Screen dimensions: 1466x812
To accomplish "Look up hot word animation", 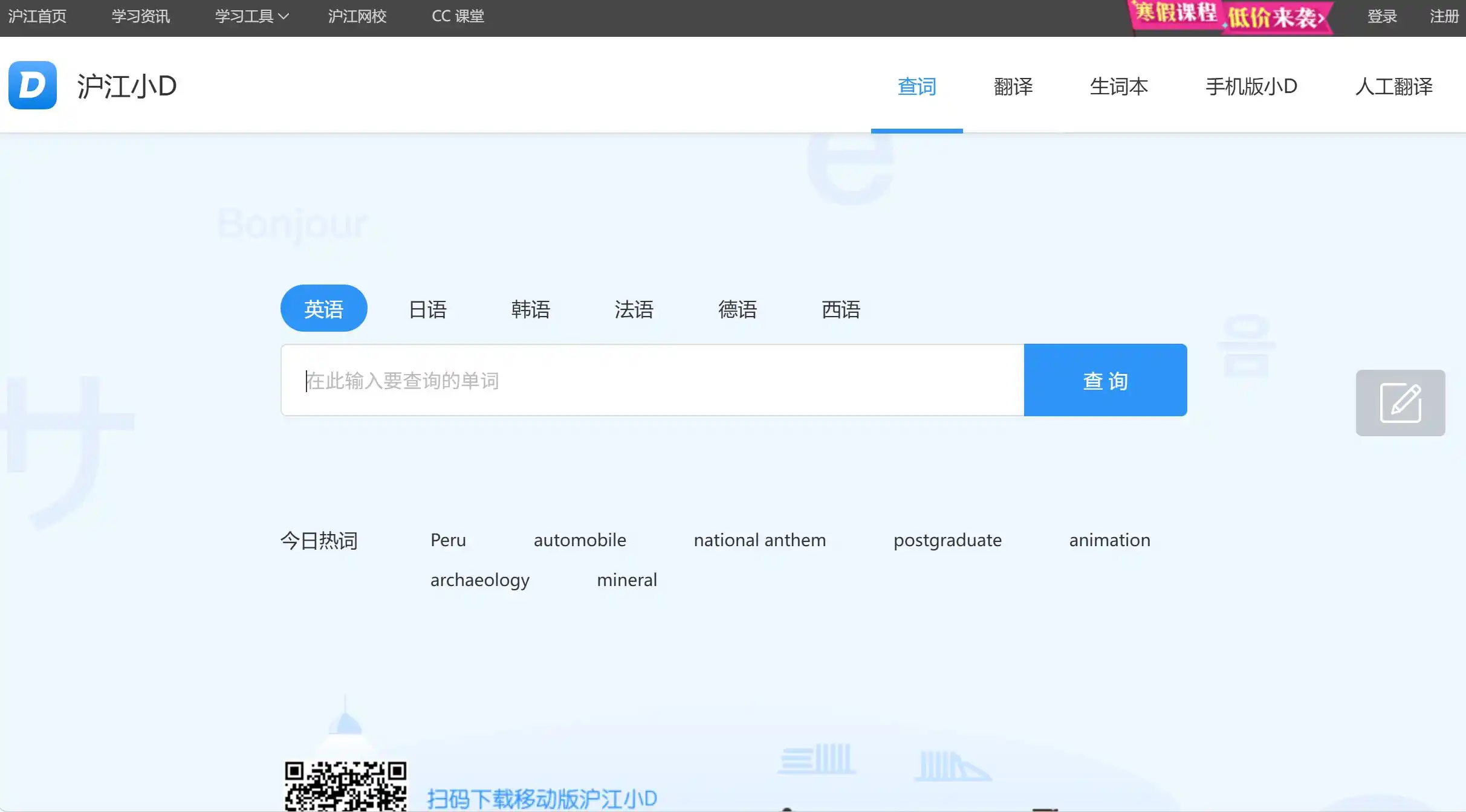I will click(1110, 540).
